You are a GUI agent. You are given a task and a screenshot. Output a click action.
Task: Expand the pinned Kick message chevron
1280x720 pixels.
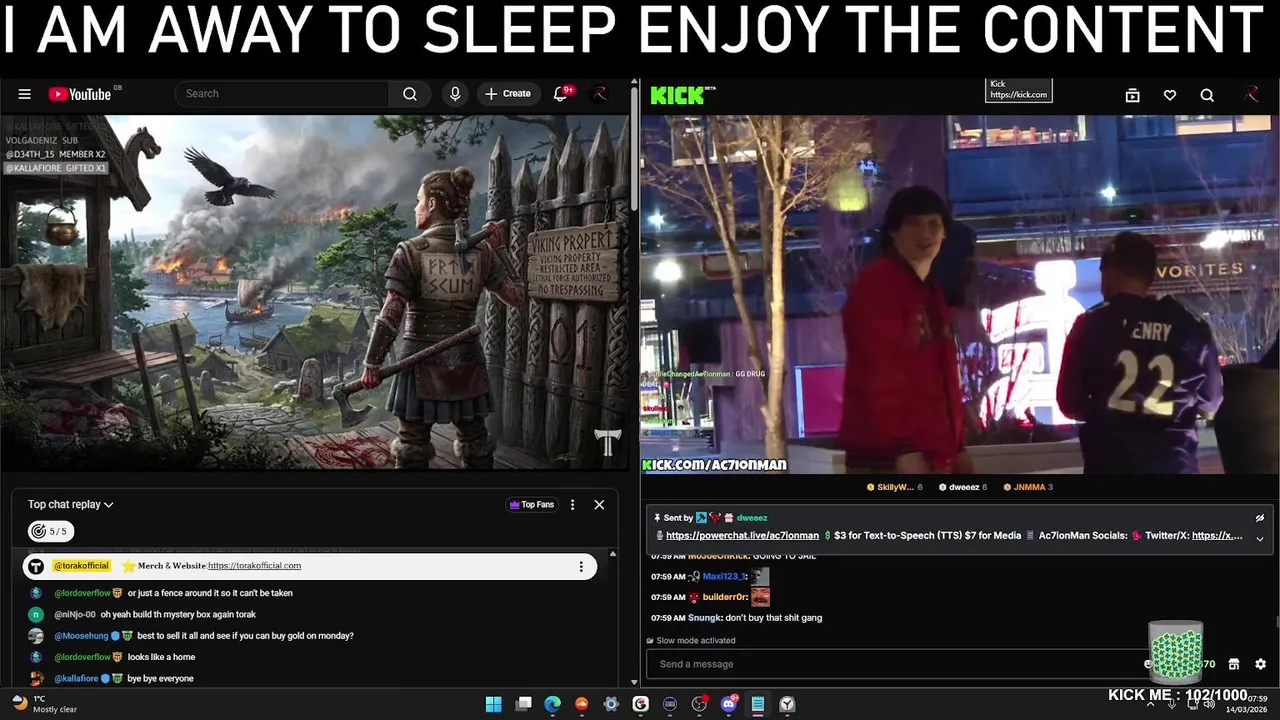point(1260,538)
